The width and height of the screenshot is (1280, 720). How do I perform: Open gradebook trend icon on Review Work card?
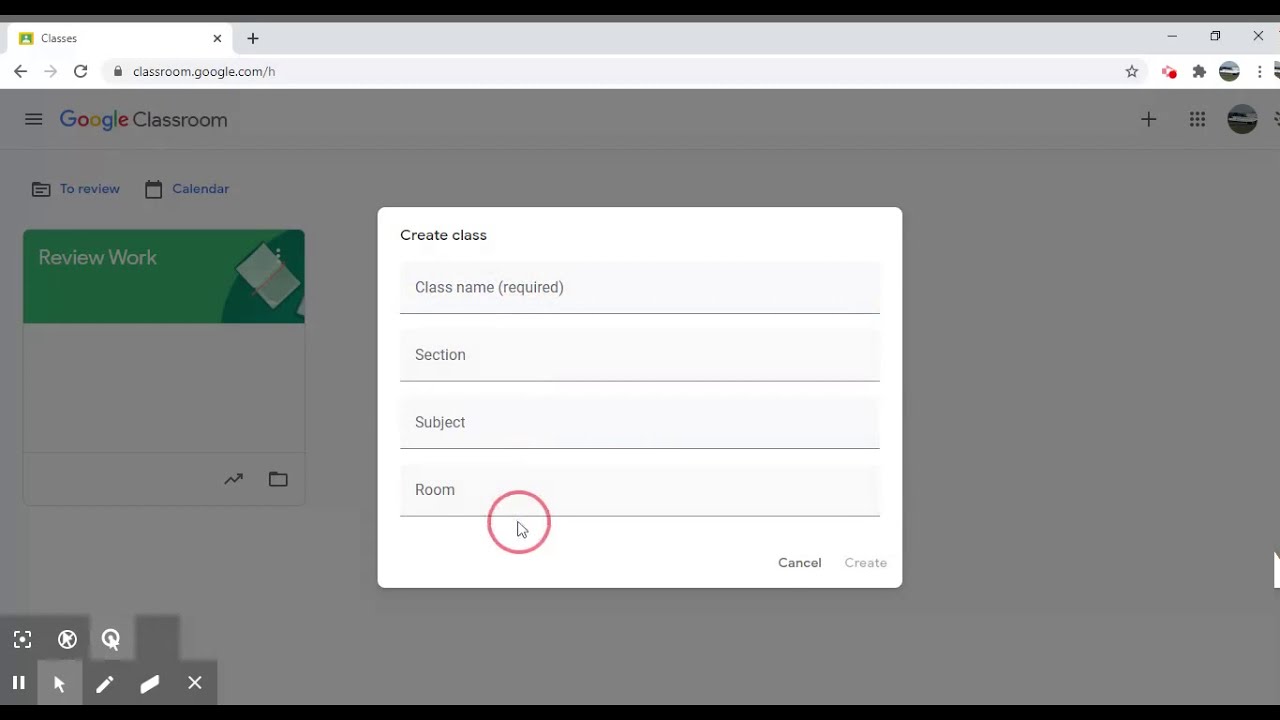point(233,479)
